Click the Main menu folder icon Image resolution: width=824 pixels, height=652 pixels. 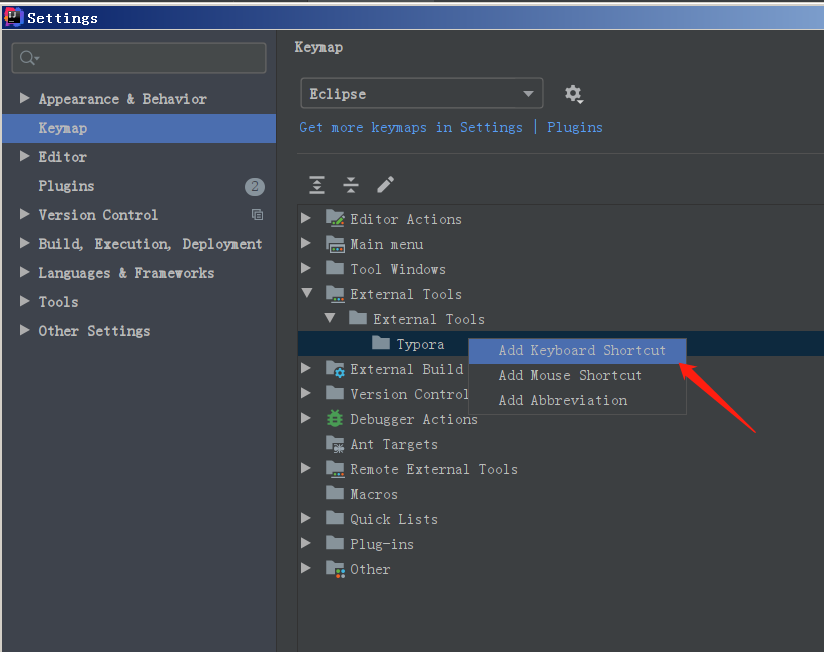[334, 243]
